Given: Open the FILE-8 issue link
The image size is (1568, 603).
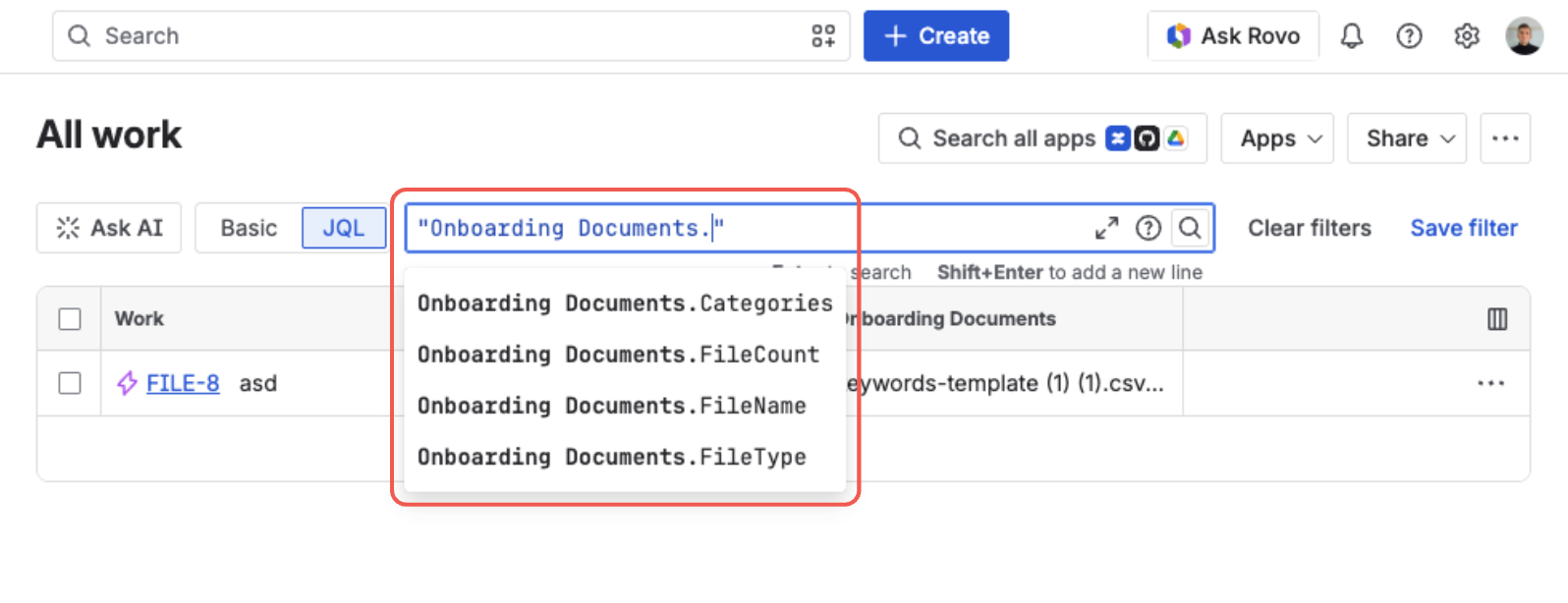Looking at the screenshot, I should click(x=183, y=383).
